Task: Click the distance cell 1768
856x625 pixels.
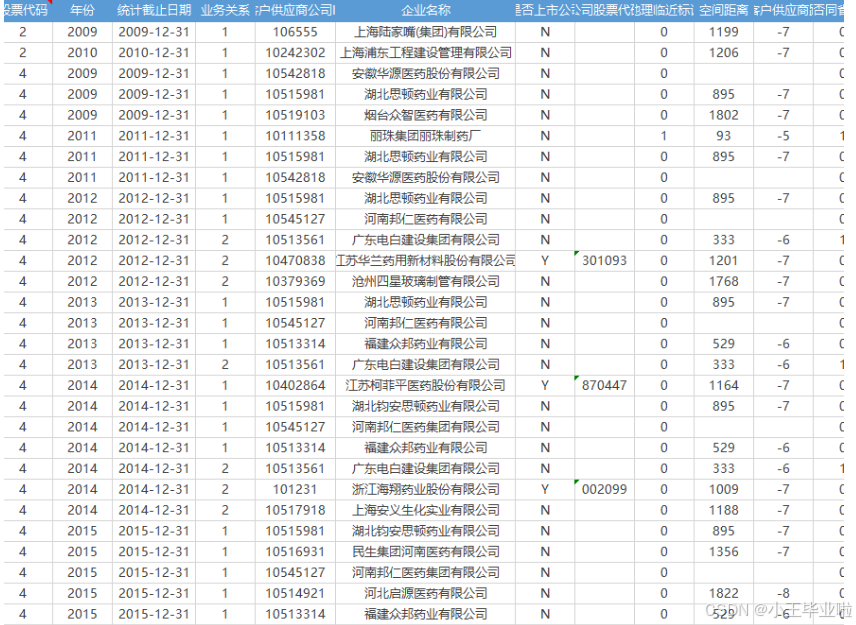Action: coord(723,282)
